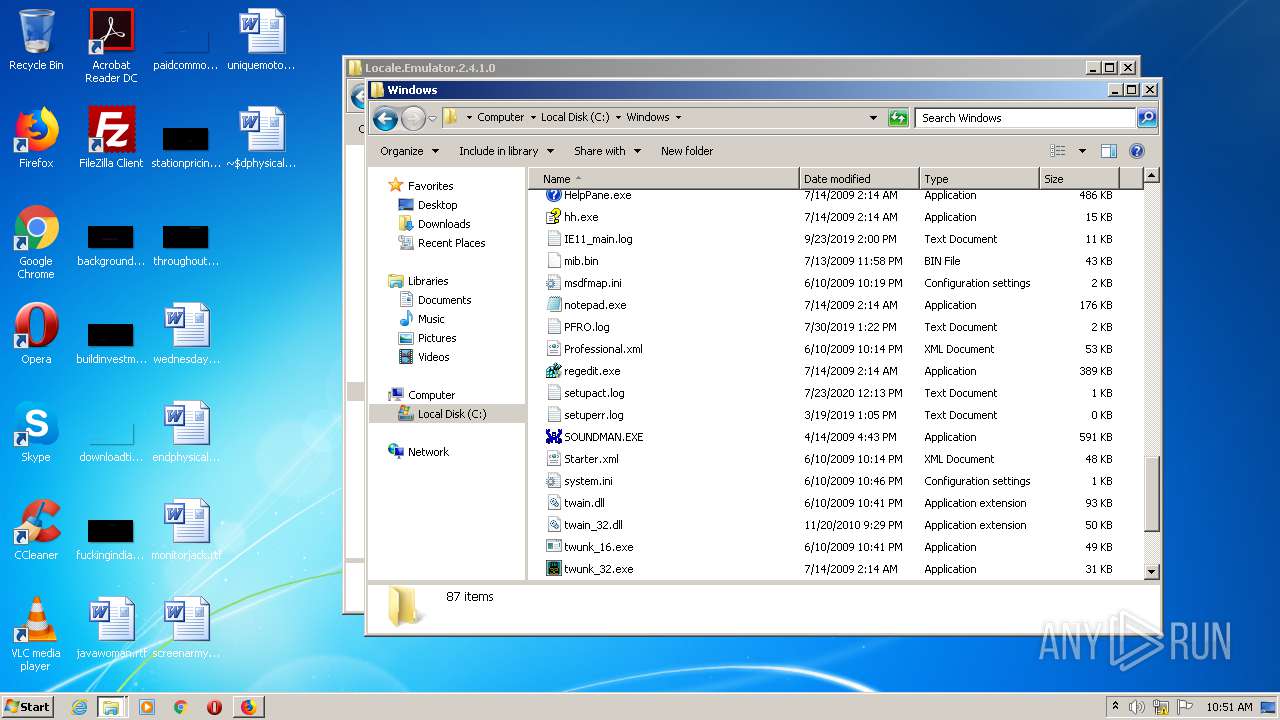Select Computer in navigation pane
Viewport: 1280px width, 720px height.
pyautogui.click(x=431, y=395)
